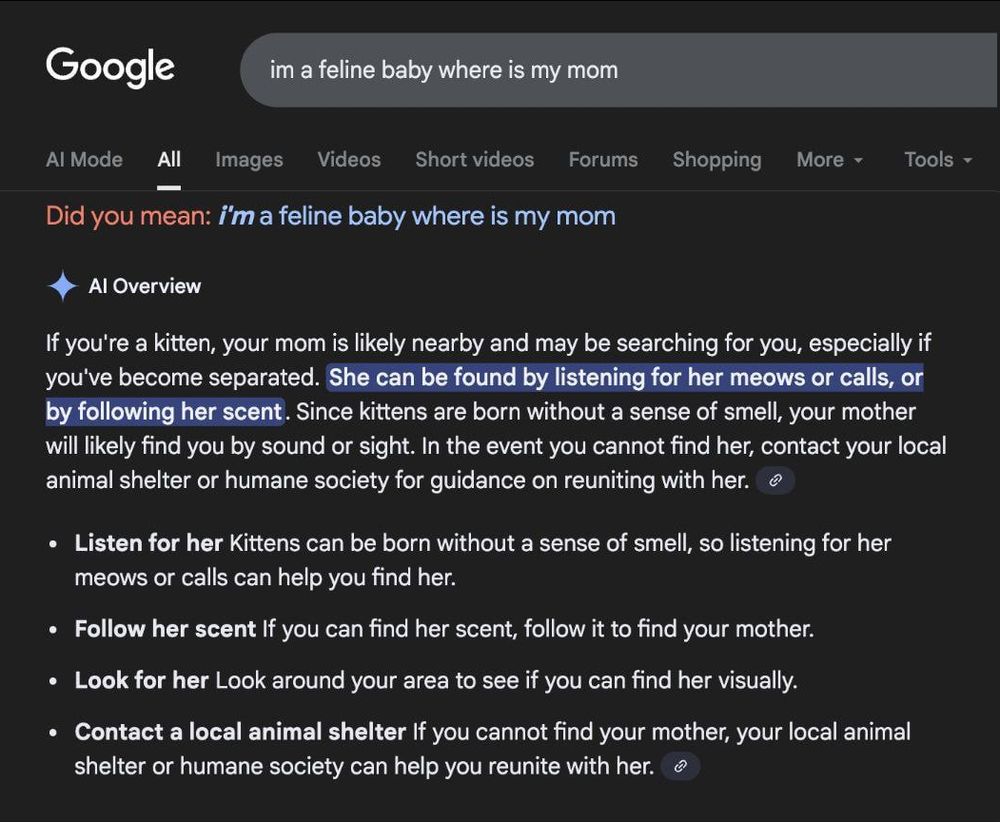Click the Did you mean suggestion link
The image size is (1000, 822).
[x=416, y=216]
